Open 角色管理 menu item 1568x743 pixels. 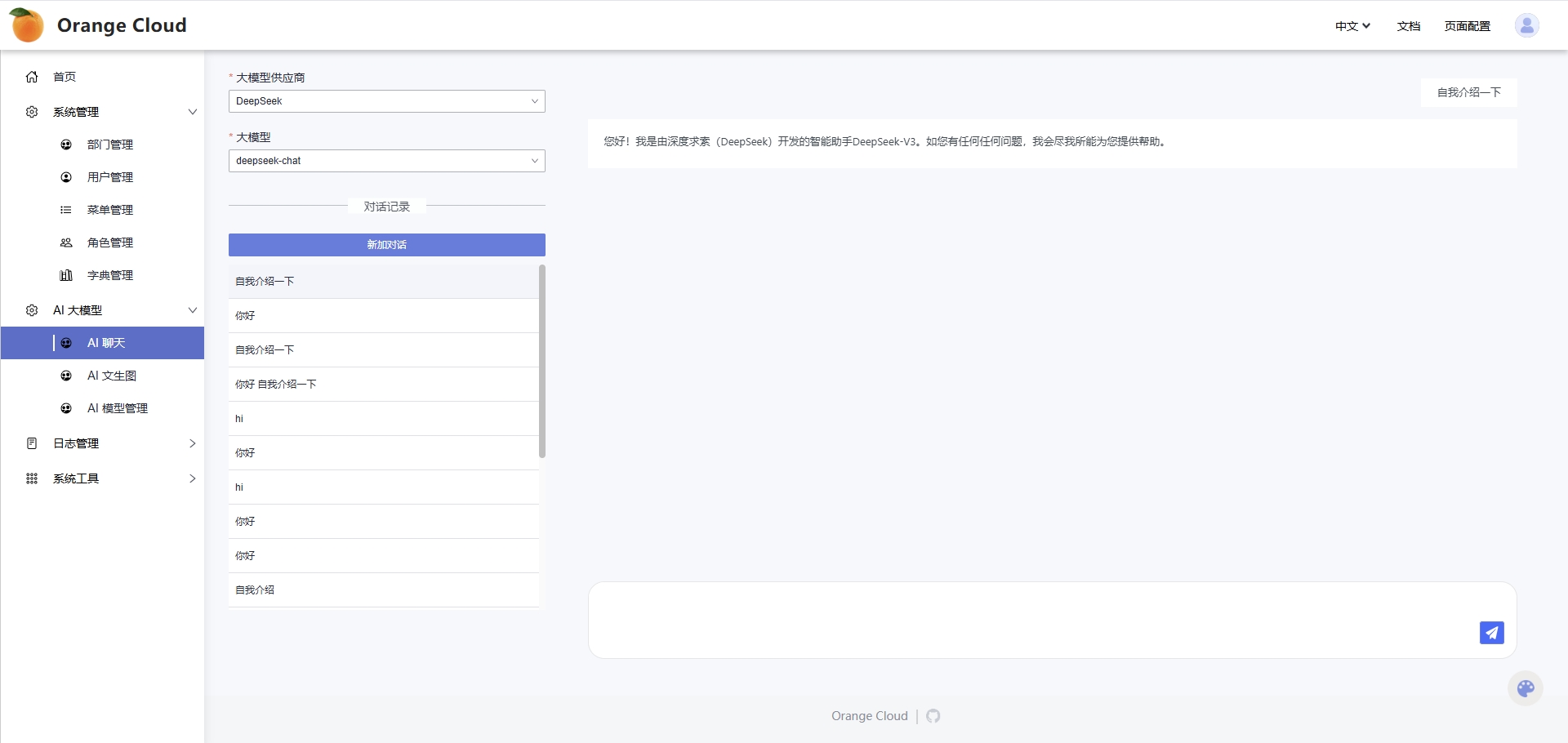click(102, 242)
